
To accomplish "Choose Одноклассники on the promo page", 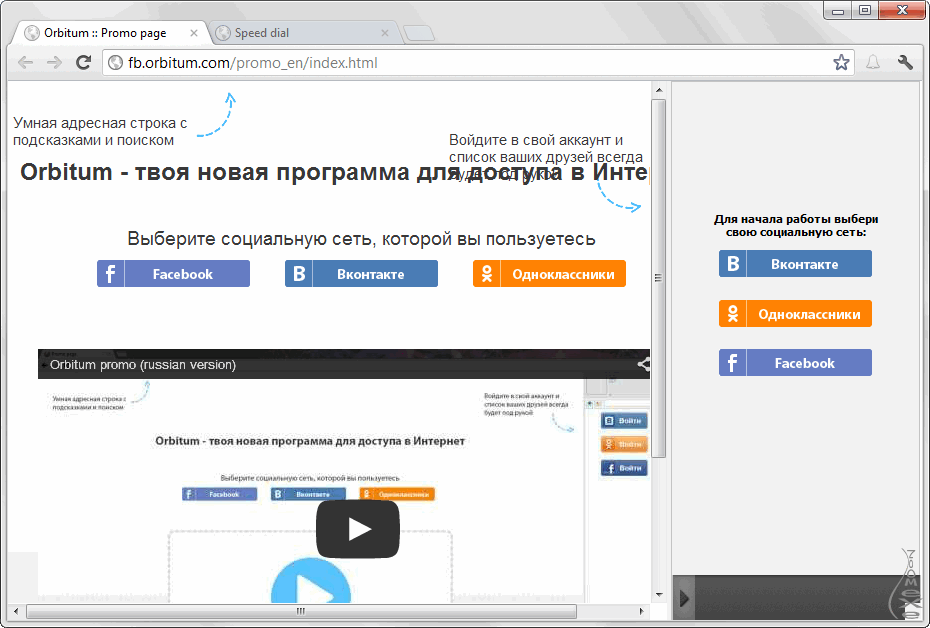I will click(x=549, y=274).
